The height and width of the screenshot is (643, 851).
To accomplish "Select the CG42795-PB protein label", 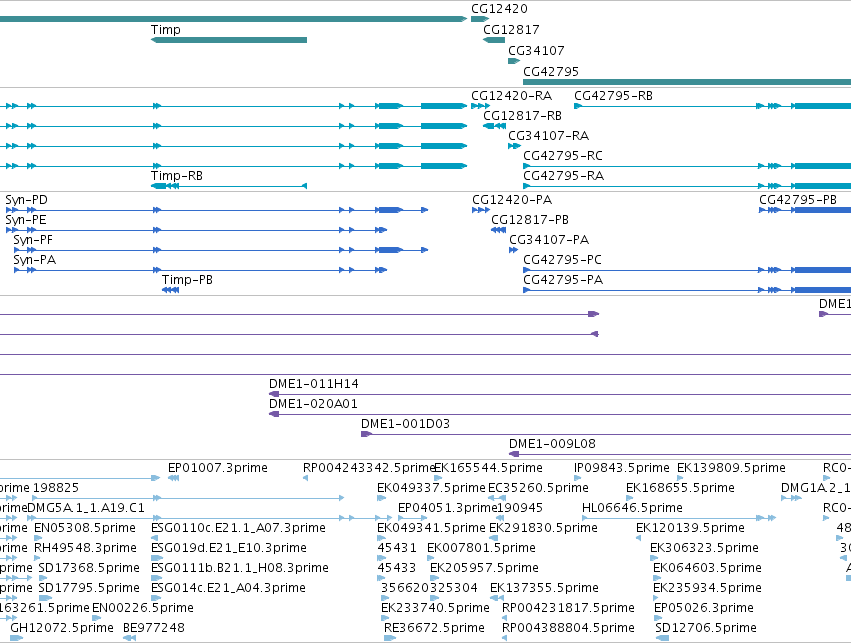I will tap(798, 200).
